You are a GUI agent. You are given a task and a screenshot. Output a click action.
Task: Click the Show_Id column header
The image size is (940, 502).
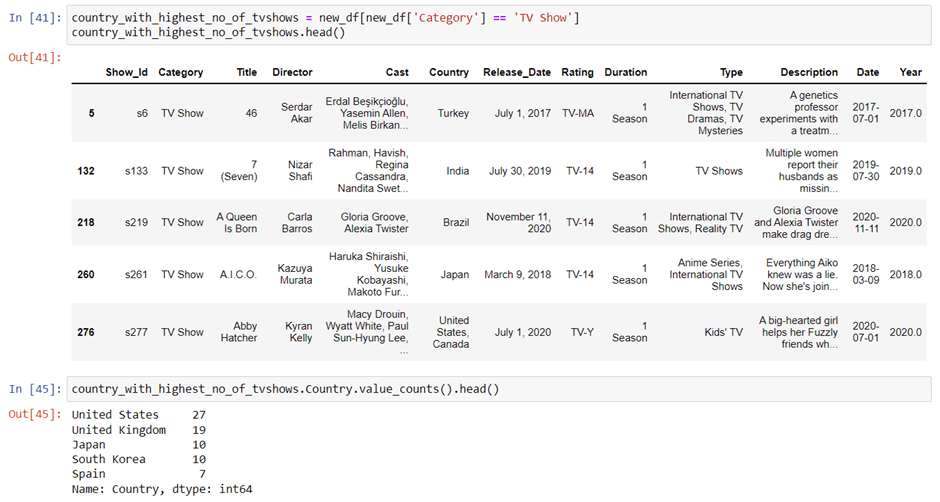click(126, 73)
